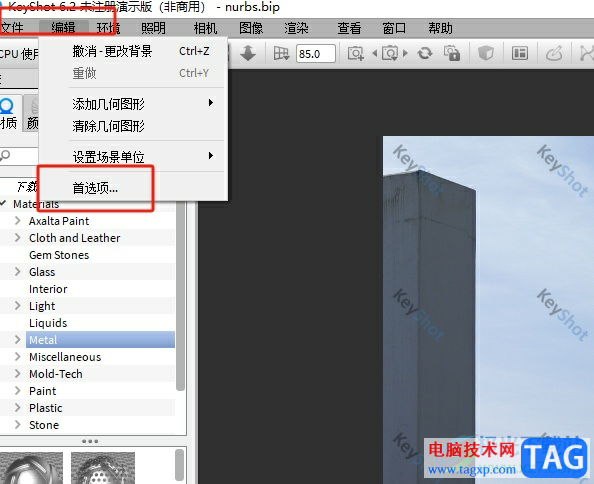Select the dolly camera arrows icon
This screenshot has height=484, width=594.
pyautogui.click(x=248, y=53)
